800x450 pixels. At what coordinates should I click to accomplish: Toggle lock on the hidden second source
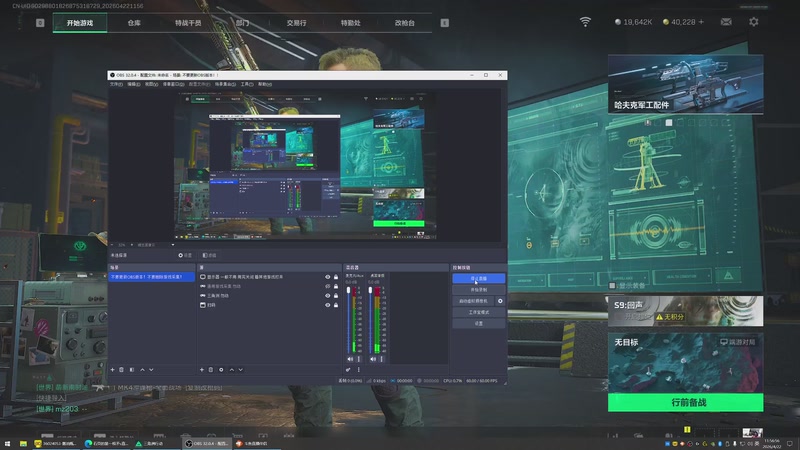336,286
